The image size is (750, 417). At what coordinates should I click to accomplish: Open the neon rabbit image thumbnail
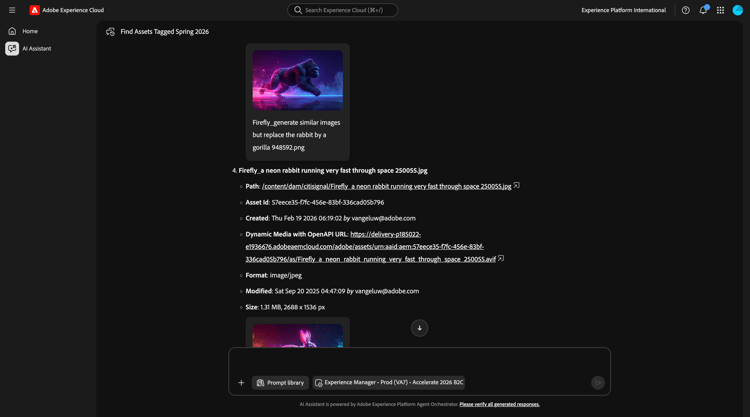pyautogui.click(x=298, y=335)
